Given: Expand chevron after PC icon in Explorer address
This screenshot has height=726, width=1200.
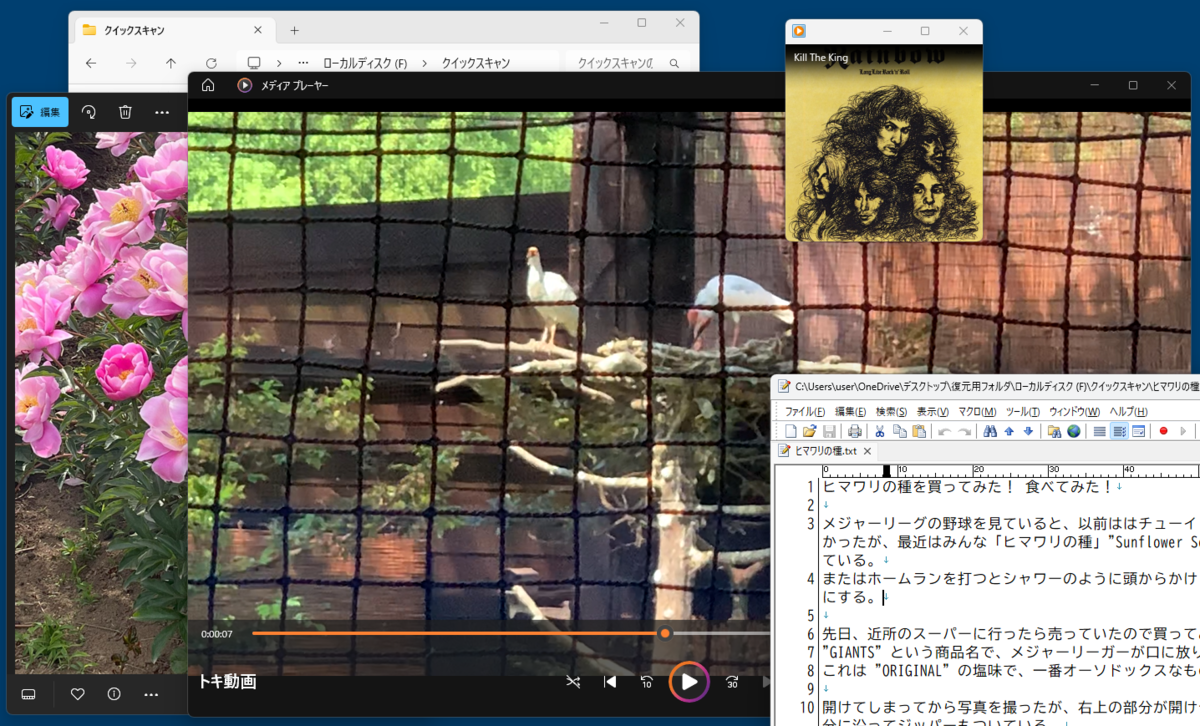Looking at the screenshot, I should tap(279, 63).
